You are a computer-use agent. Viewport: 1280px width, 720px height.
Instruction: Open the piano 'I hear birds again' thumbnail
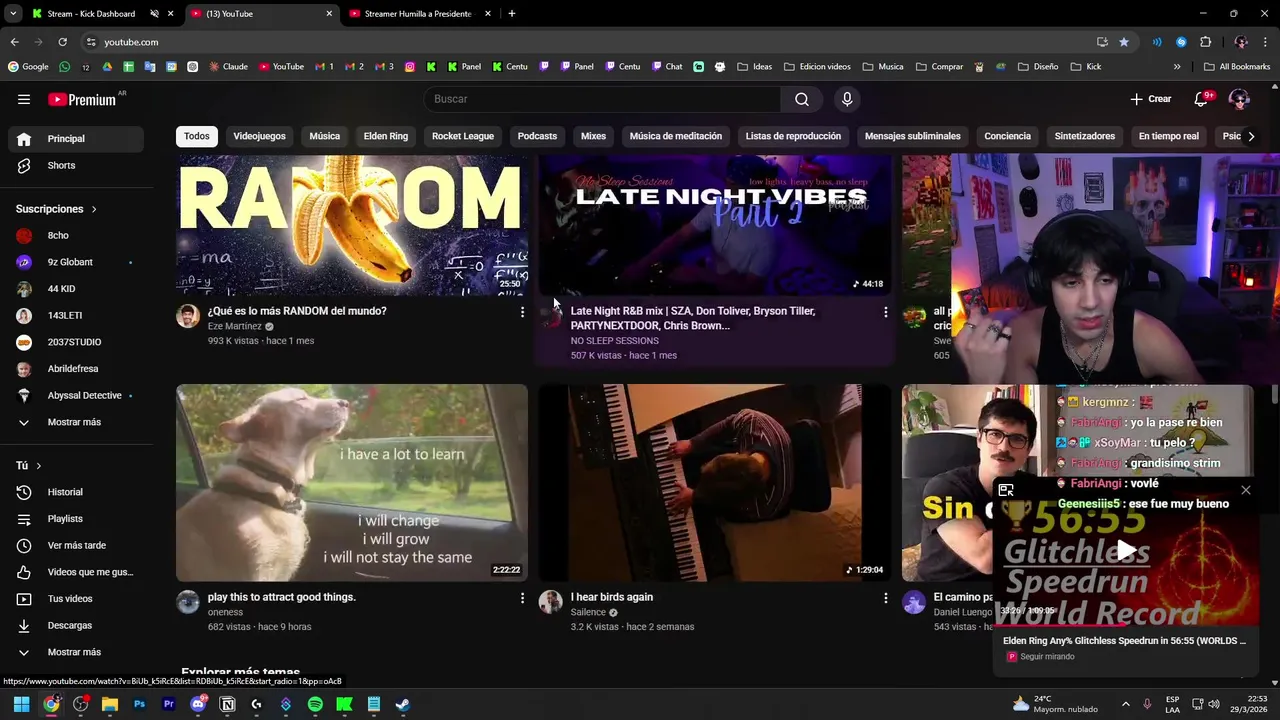714,483
